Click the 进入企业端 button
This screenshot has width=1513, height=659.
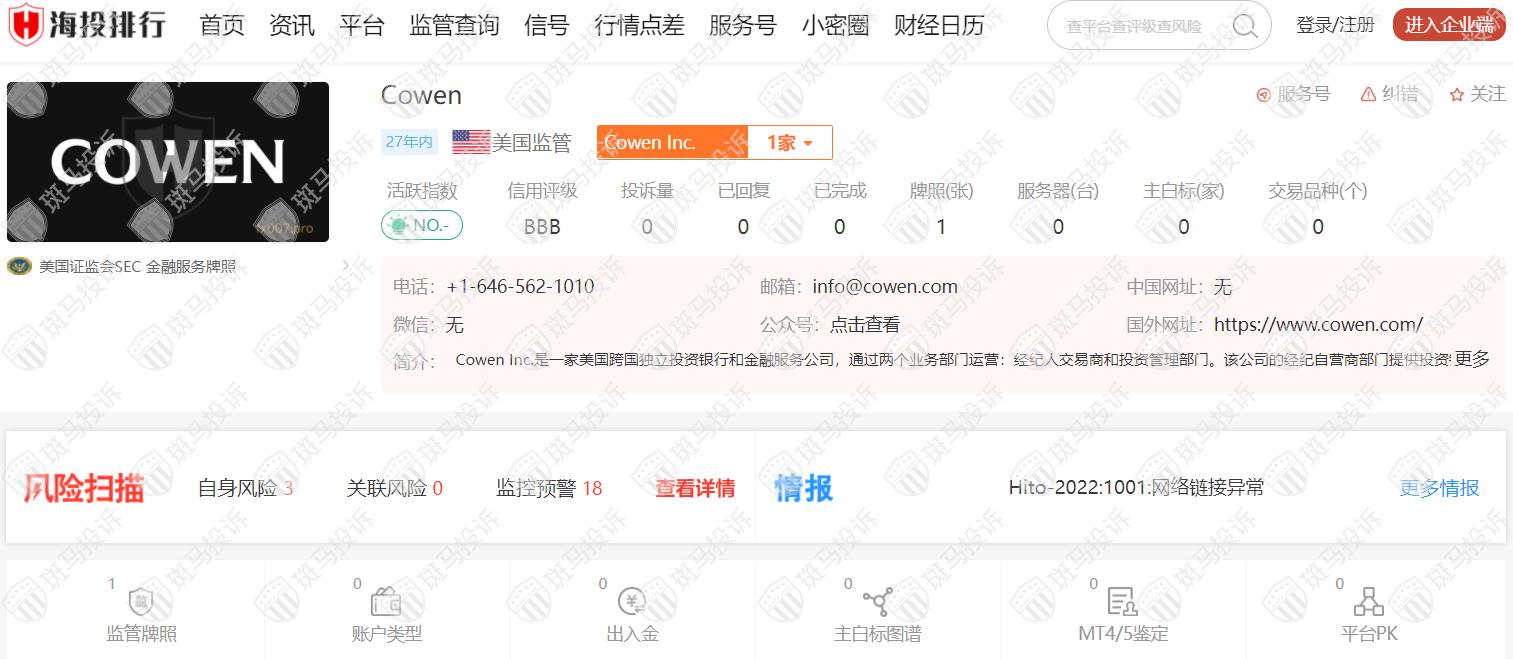click(1448, 26)
